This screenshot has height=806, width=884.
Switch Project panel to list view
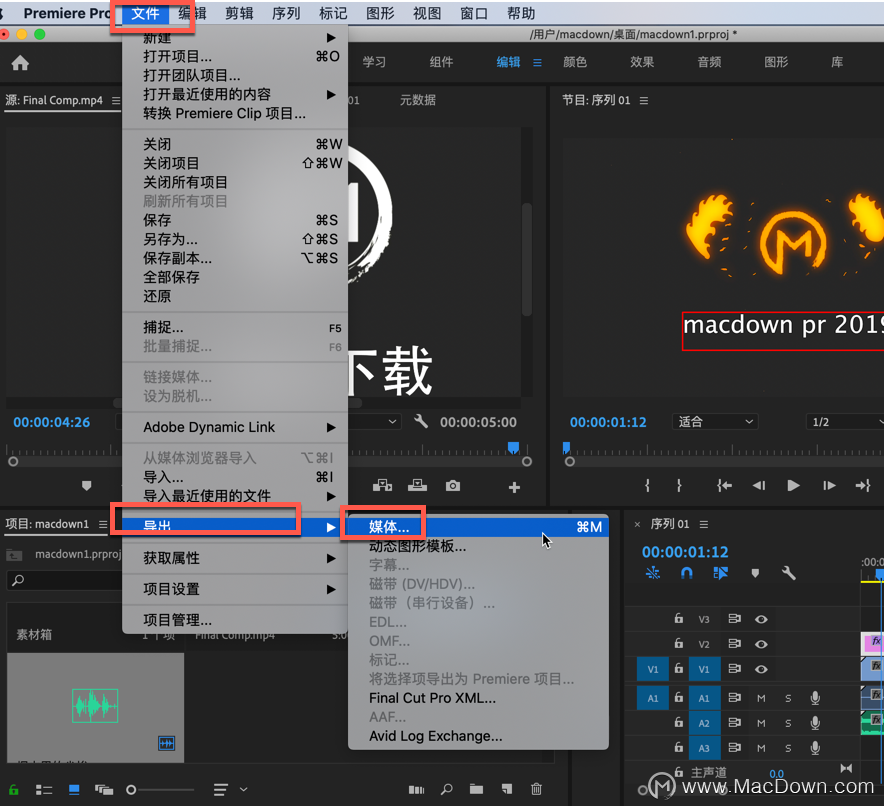click(44, 790)
